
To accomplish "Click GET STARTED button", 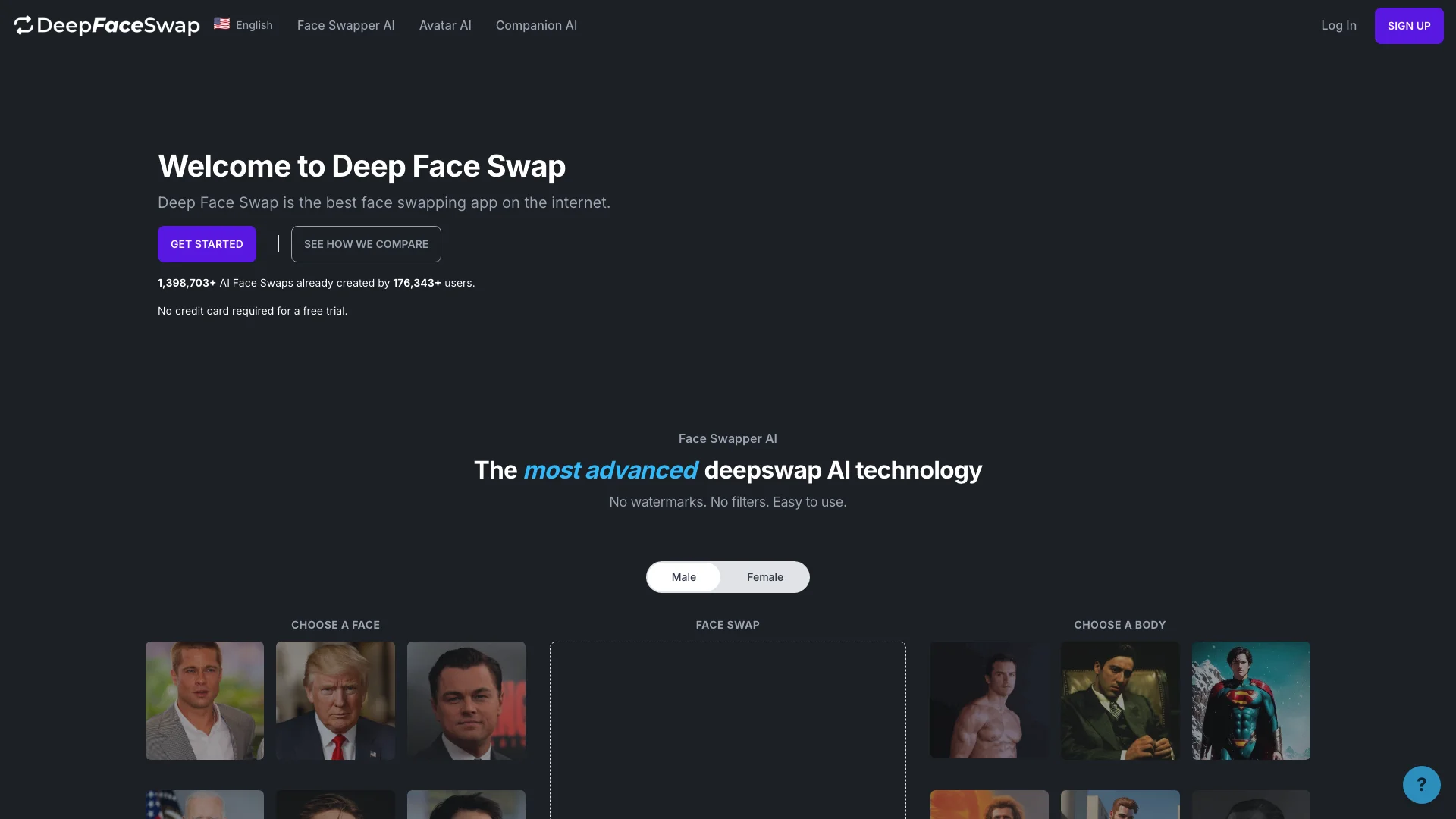I will (x=207, y=244).
